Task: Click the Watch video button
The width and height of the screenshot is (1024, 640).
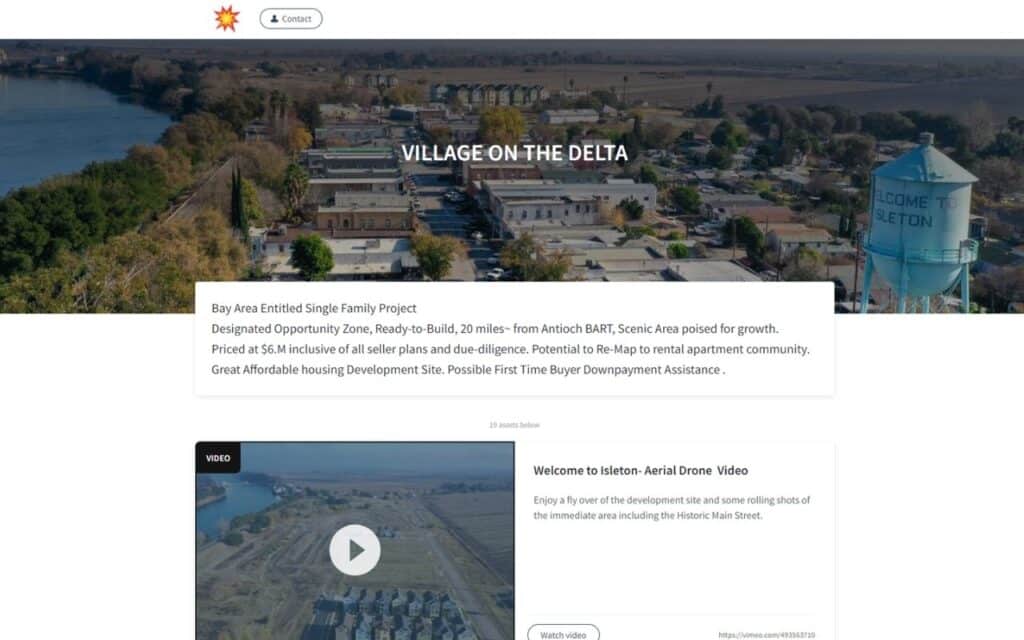Action: (563, 634)
